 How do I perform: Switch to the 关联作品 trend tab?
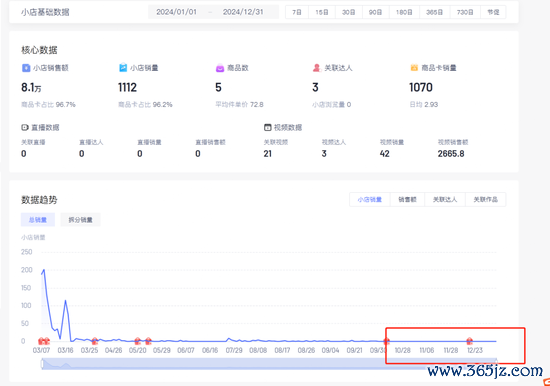click(485, 200)
